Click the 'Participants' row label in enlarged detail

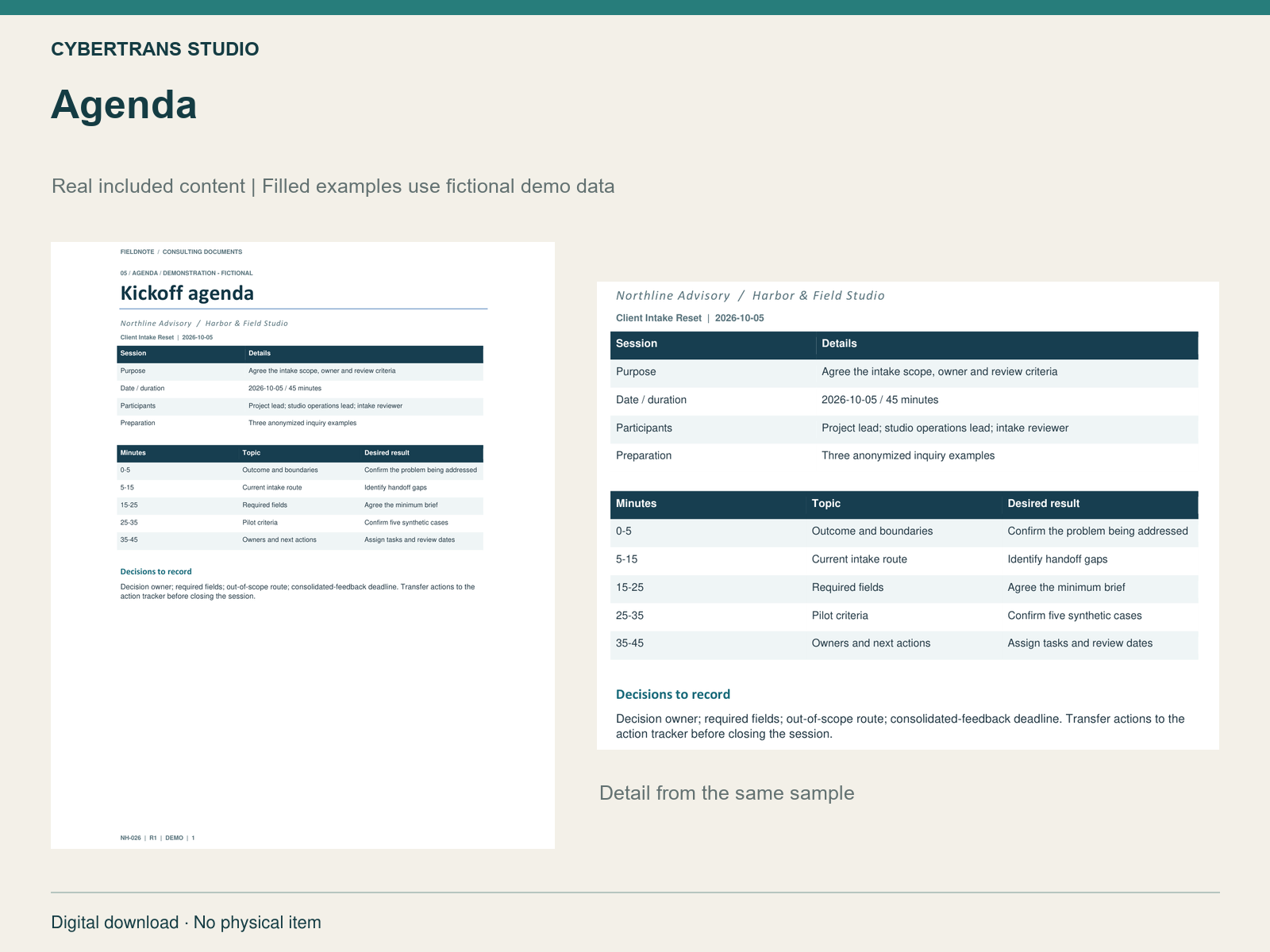[x=644, y=428]
